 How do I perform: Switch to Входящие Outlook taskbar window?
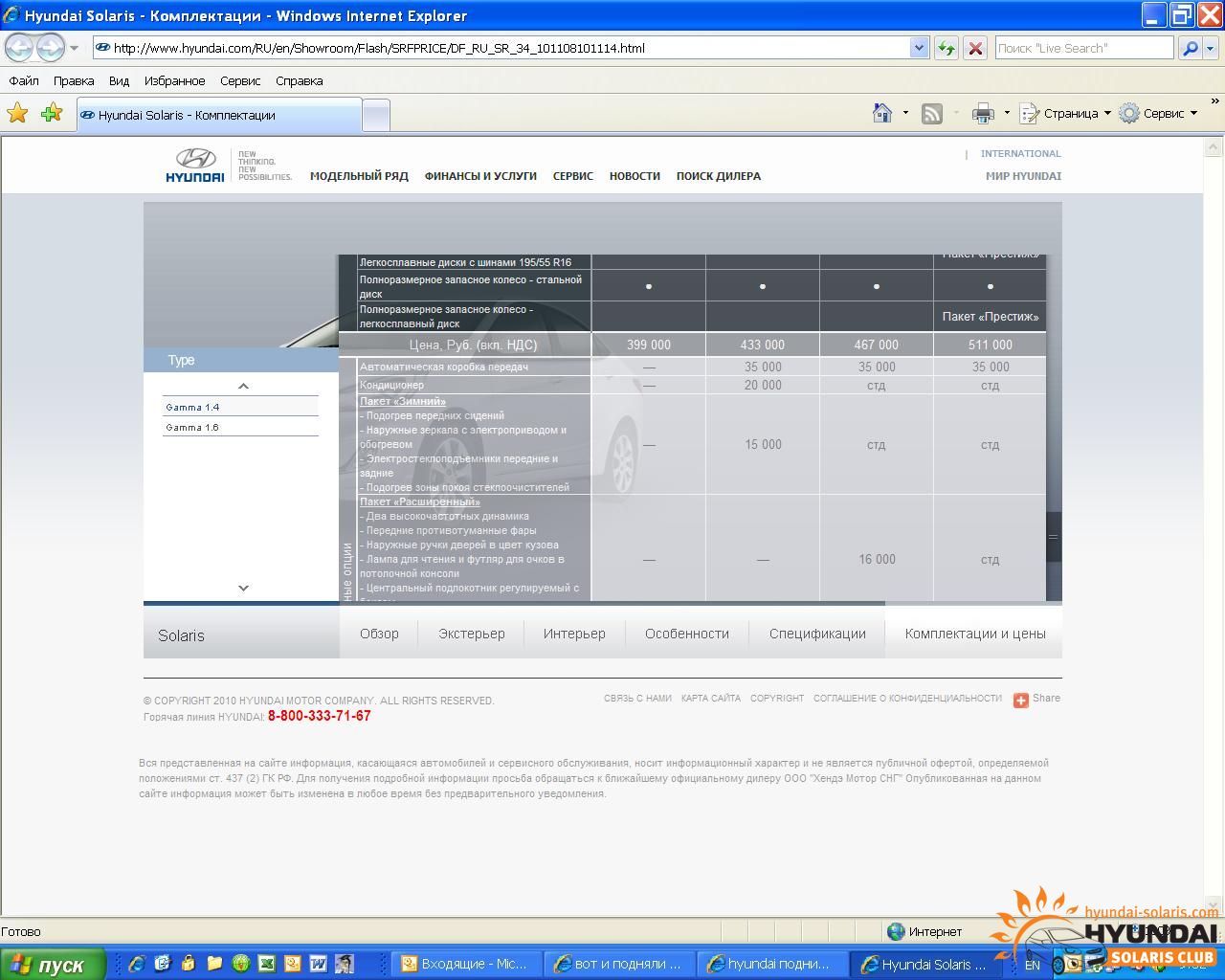click(467, 965)
